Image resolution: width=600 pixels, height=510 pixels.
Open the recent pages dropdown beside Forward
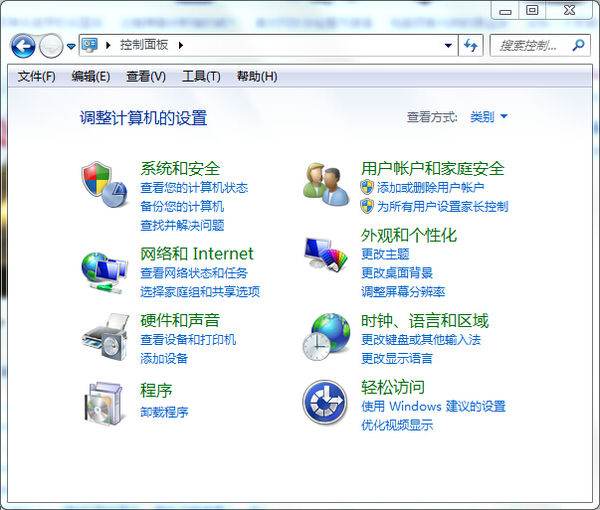click(x=71, y=46)
